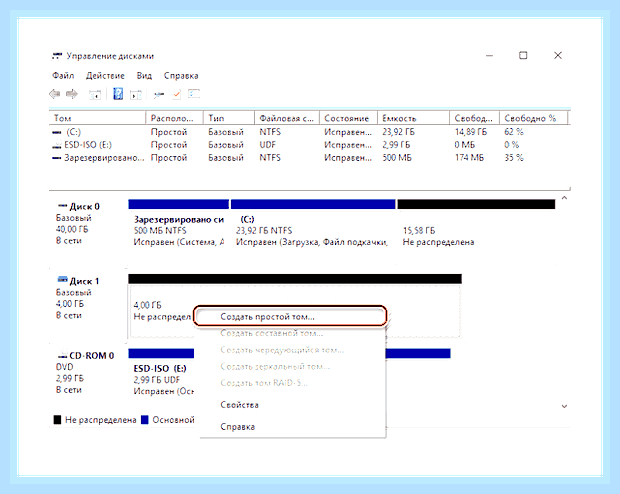Screen dimensions: 620x494
Task: Sort by the Емкость column header
Action: [x=413, y=118]
